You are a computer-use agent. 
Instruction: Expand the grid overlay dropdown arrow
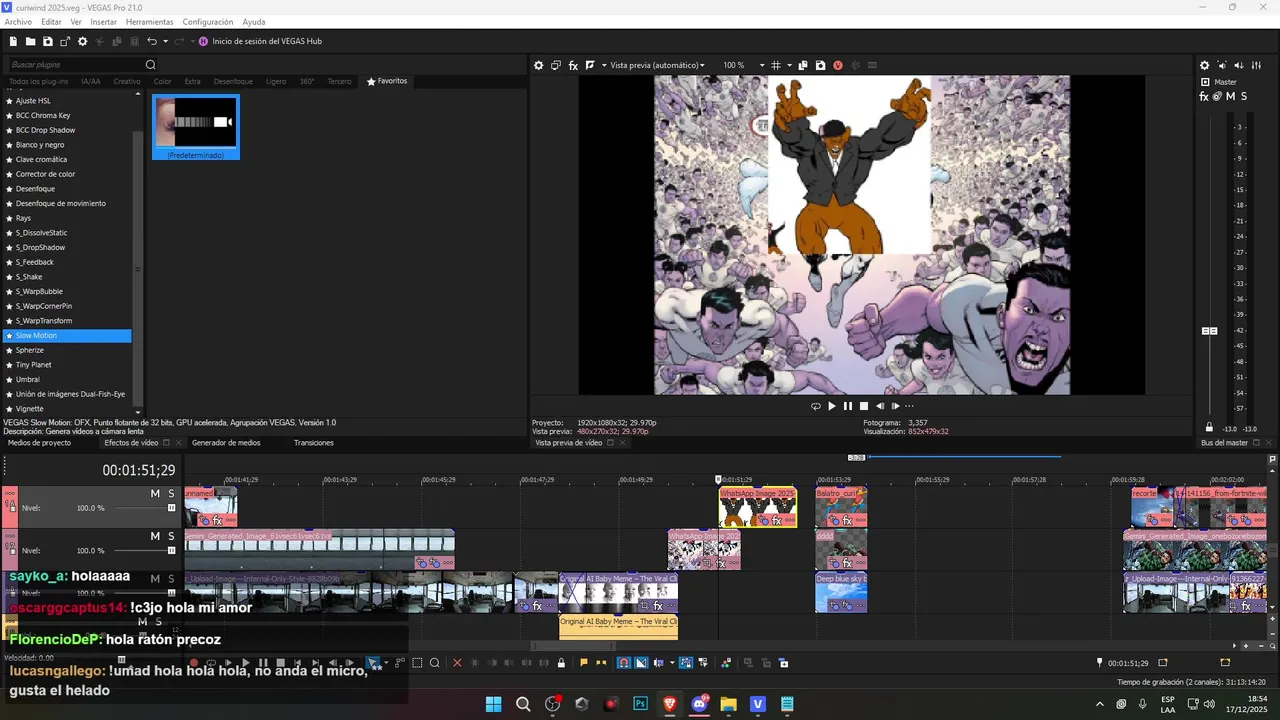[x=788, y=65]
